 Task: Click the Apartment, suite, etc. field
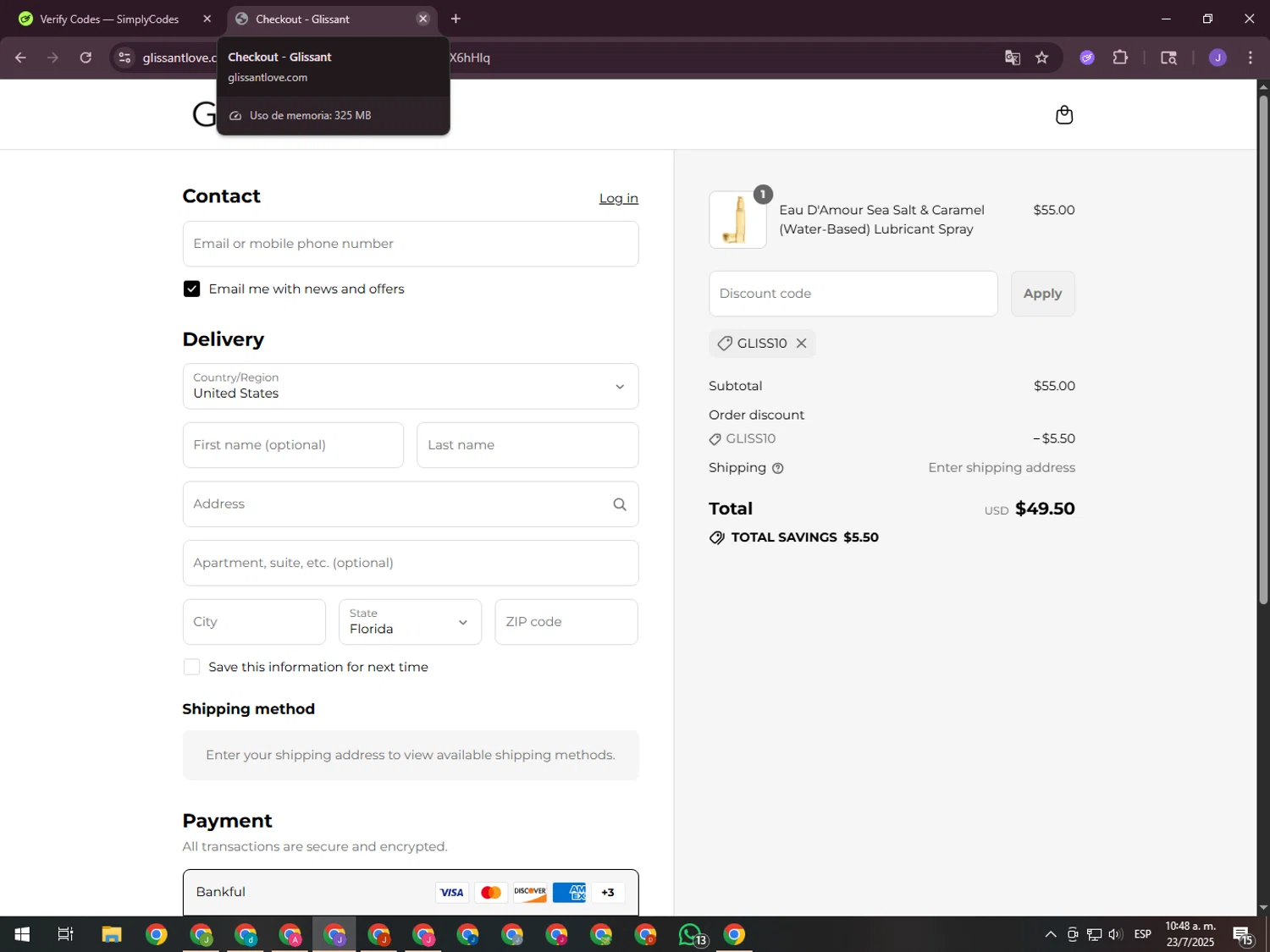pos(411,563)
